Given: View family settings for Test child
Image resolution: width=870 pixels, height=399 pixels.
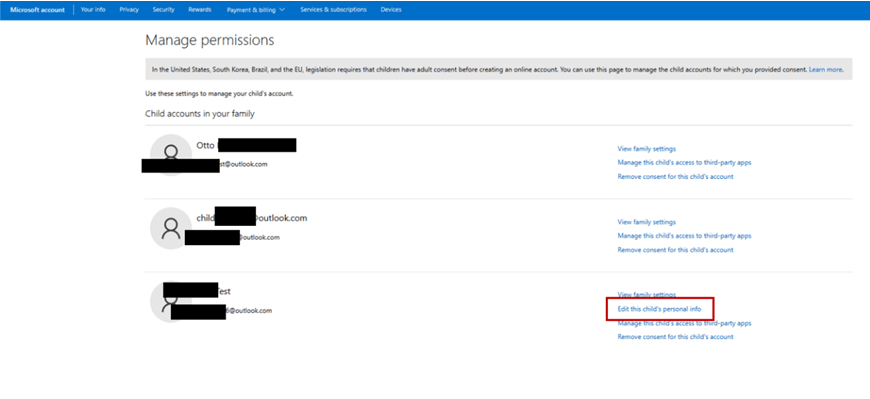Looking at the screenshot, I should coord(646,295).
